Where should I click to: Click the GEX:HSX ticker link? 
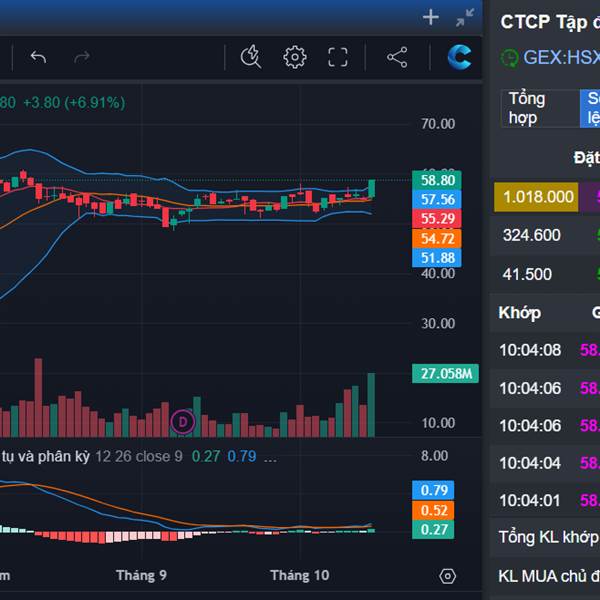[x=561, y=58]
